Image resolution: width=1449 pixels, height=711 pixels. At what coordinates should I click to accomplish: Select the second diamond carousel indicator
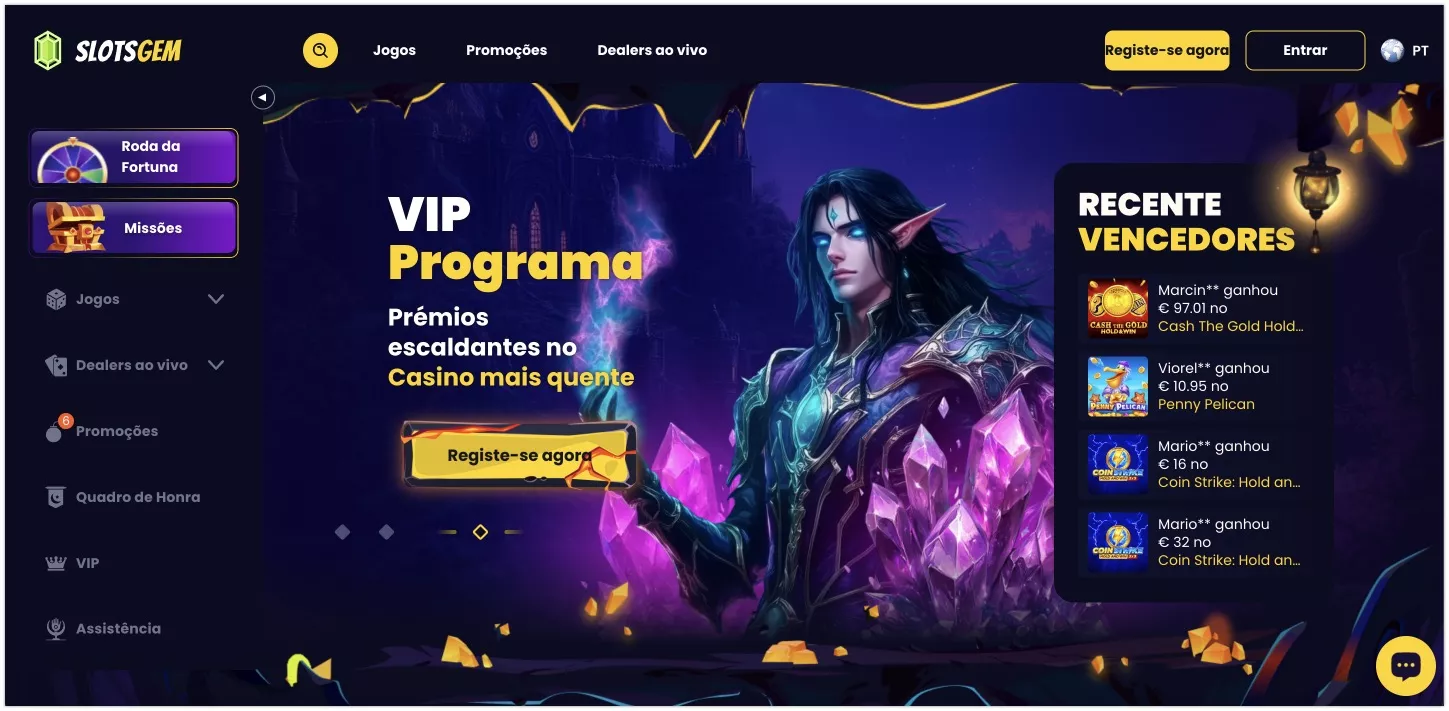point(386,532)
